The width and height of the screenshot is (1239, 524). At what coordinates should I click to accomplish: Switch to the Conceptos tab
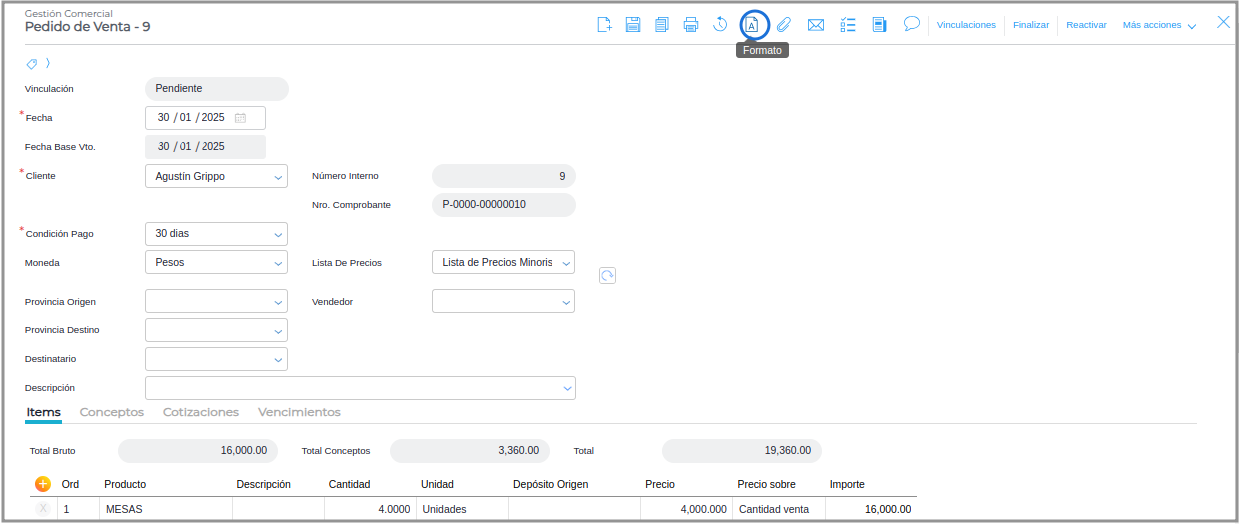[112, 412]
